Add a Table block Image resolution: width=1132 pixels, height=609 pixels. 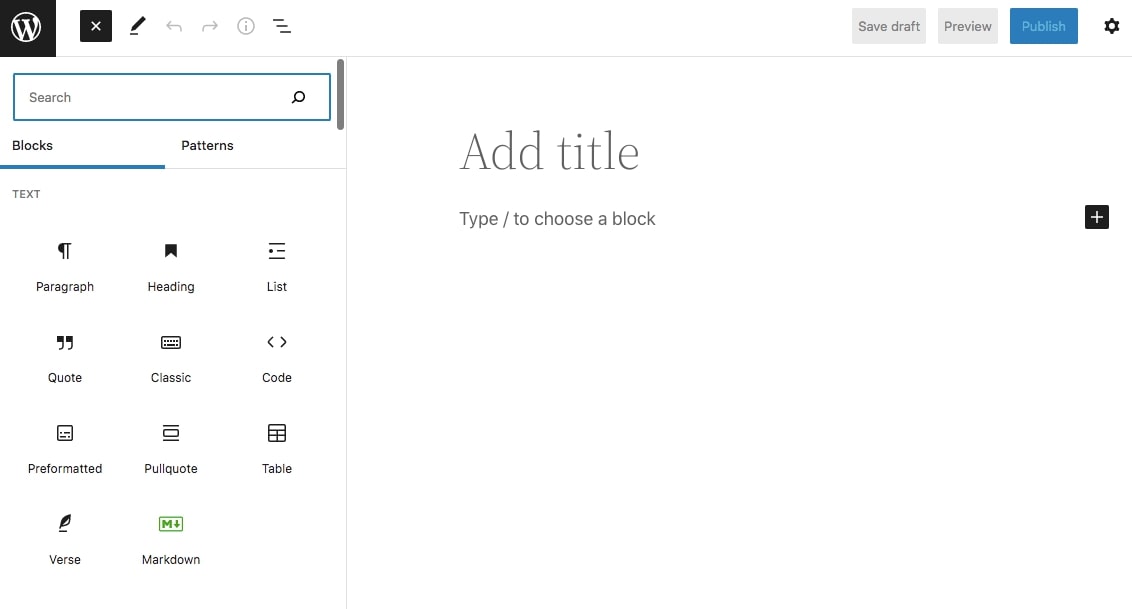point(277,448)
